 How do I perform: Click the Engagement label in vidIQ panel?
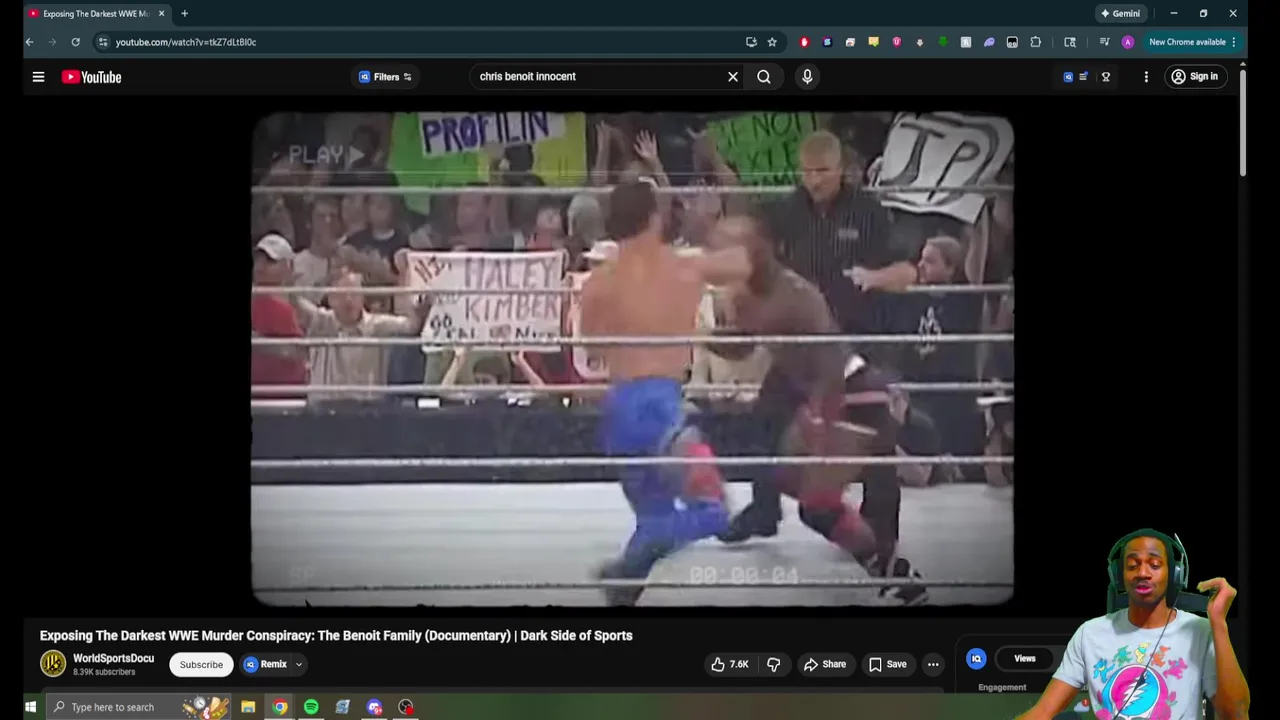1002,687
